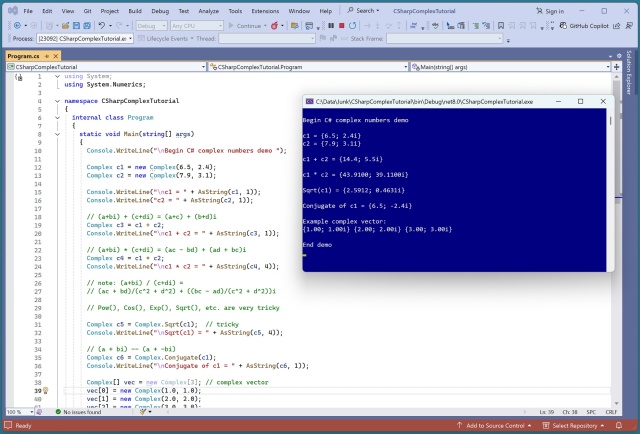Click Lifecycle Events button
This screenshot has width=640, height=434.
165,38
